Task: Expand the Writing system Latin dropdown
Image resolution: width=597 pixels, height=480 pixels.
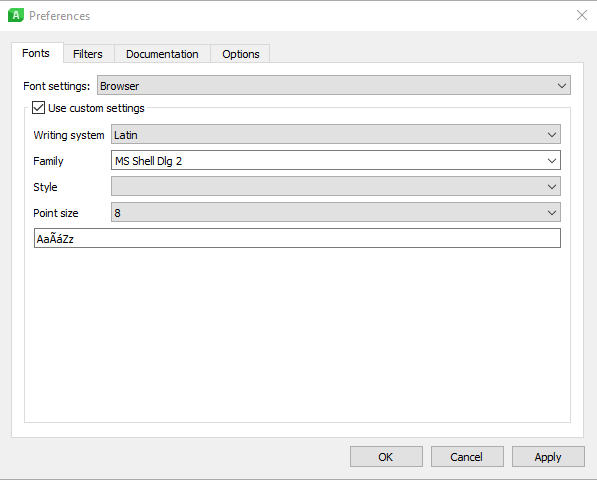Action: point(336,134)
